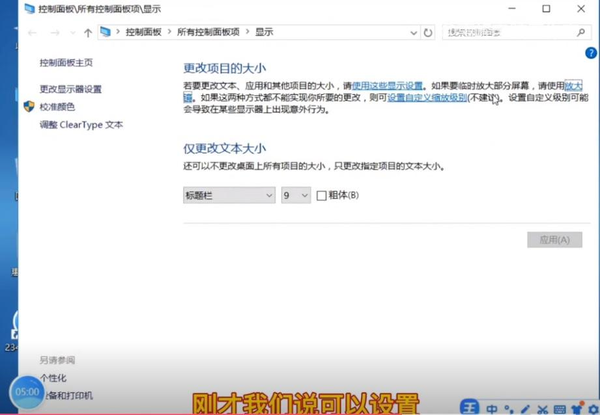Open the blue help question icon
600x415 pixels.
coord(591,53)
